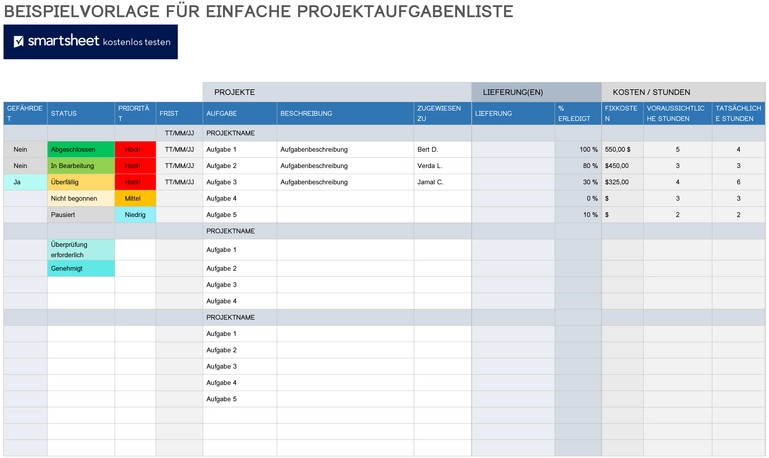Click the BESCHREIBUNG column header
The height and width of the screenshot is (458, 769).
pyautogui.click(x=345, y=113)
